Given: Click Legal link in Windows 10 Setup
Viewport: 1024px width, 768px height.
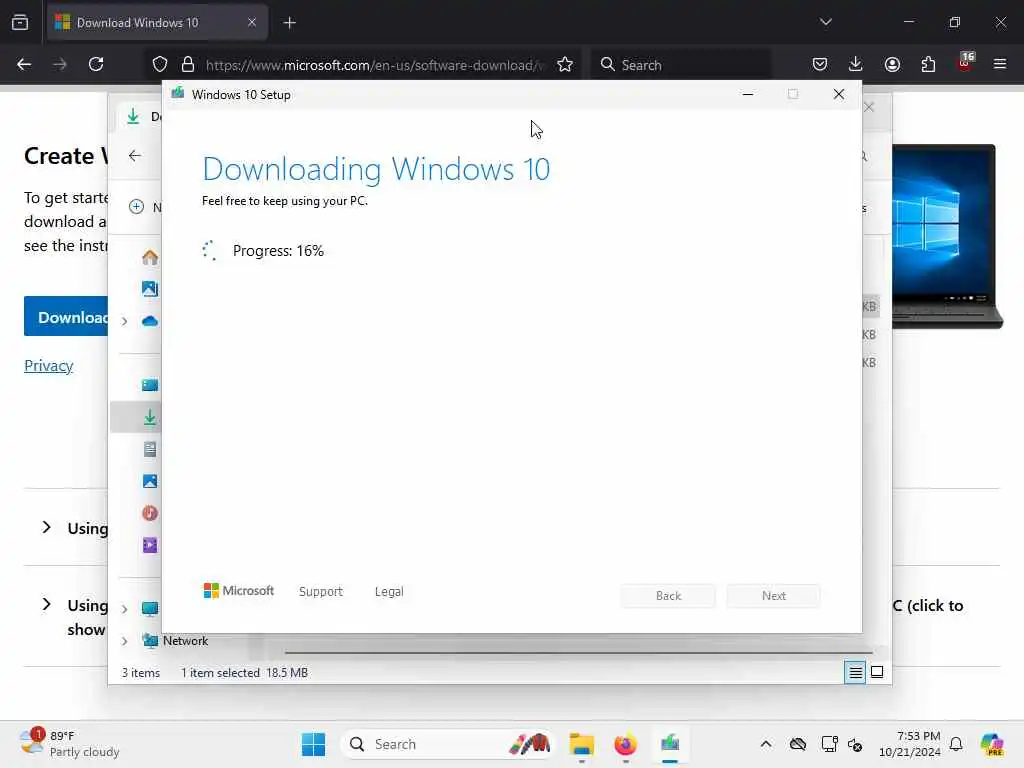Looking at the screenshot, I should tap(389, 591).
